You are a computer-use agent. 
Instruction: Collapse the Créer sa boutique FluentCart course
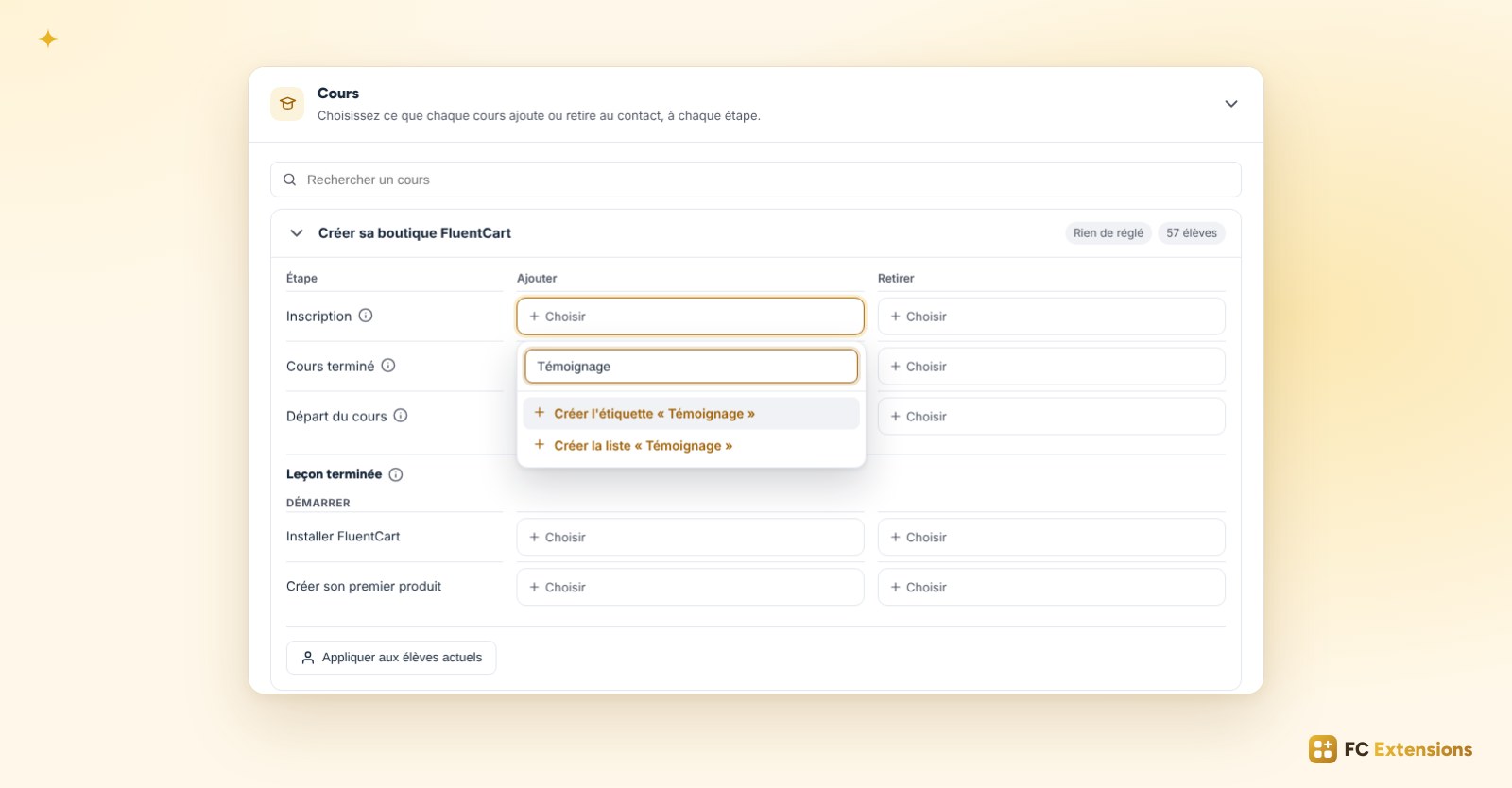click(x=297, y=233)
